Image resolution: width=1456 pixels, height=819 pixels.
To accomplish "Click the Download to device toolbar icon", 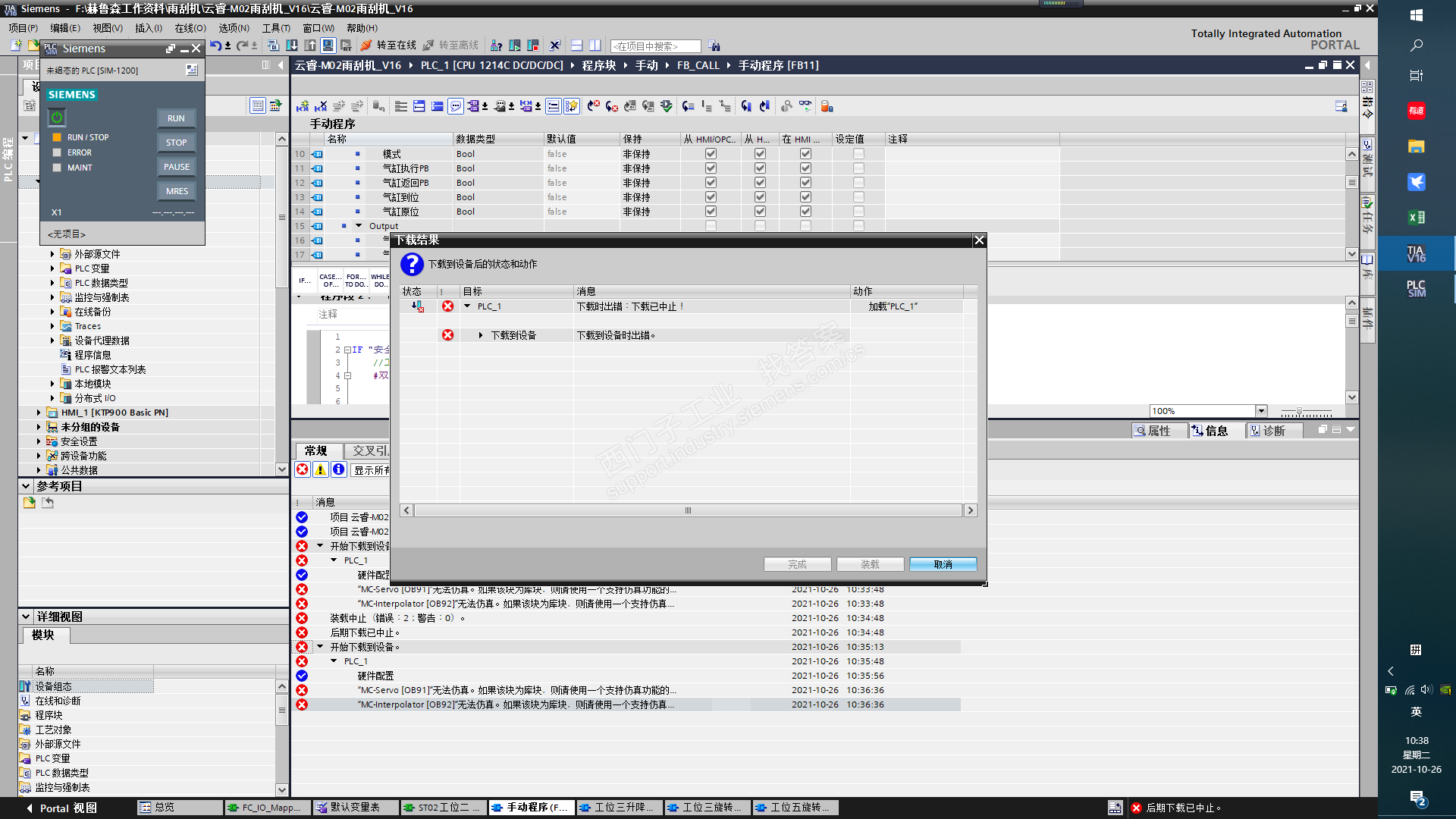I will tap(292, 45).
